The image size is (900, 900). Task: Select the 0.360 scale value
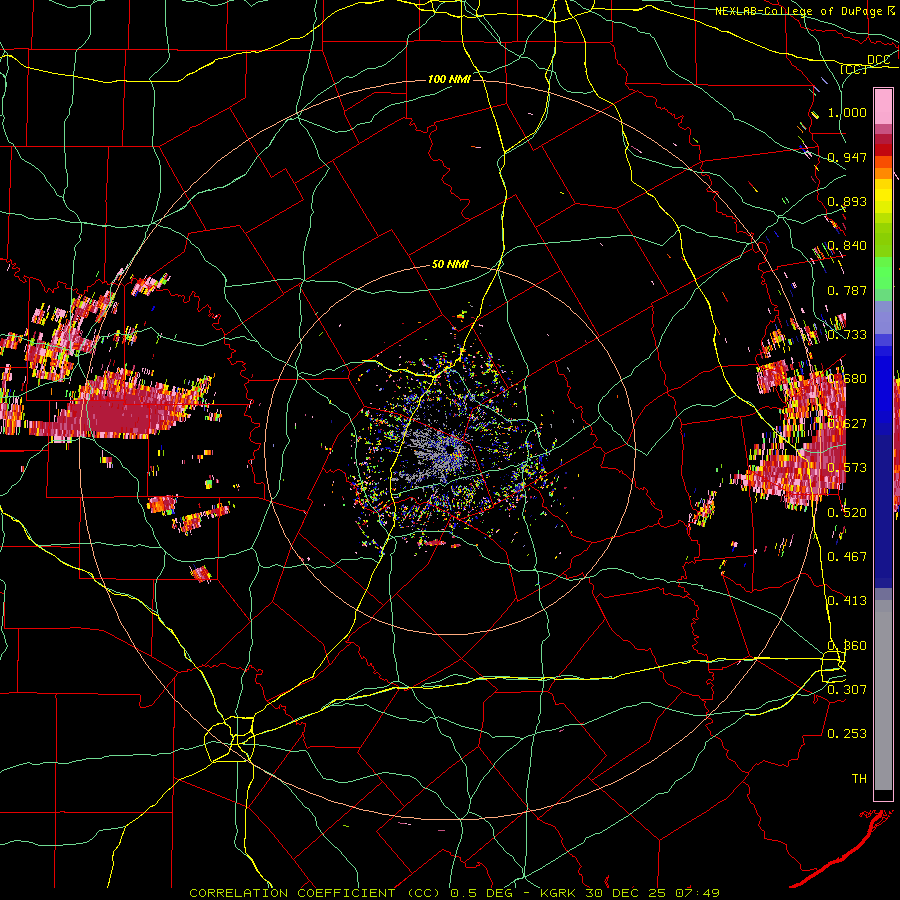(x=847, y=646)
